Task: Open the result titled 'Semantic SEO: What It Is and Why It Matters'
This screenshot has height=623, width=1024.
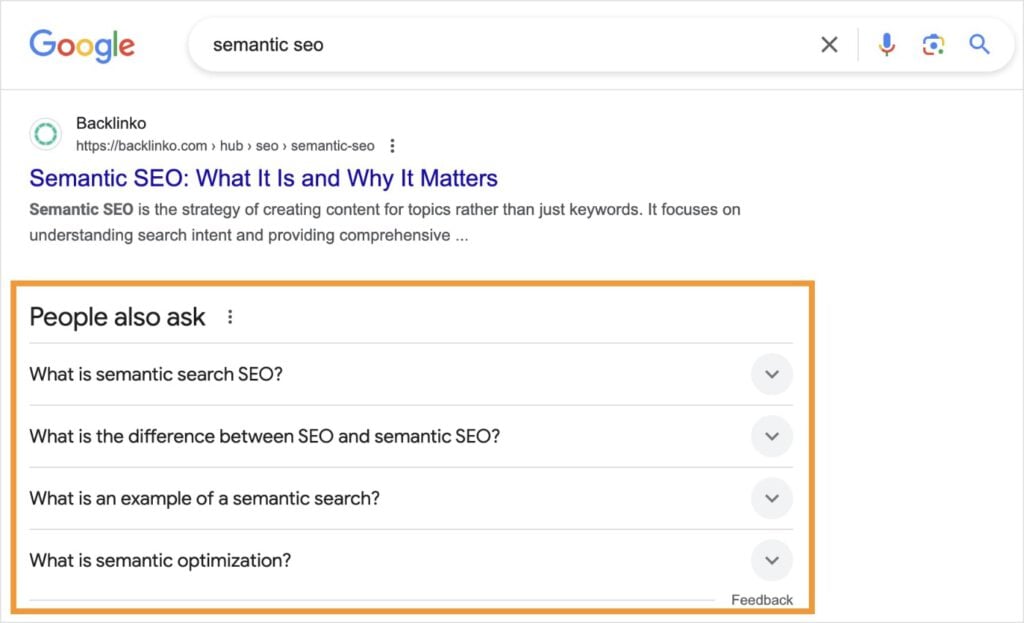Action: (262, 178)
